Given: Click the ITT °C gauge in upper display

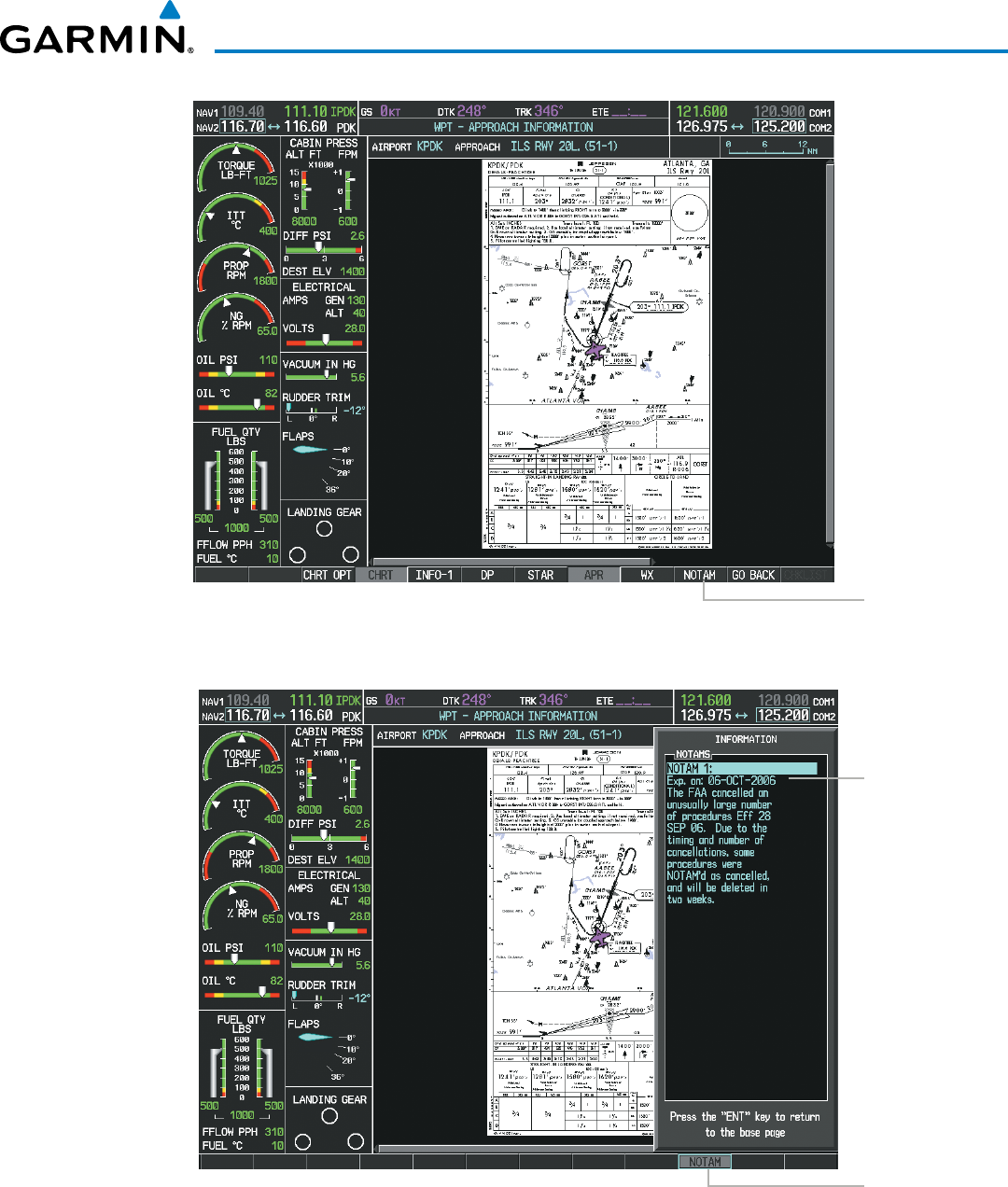Looking at the screenshot, I should pyautogui.click(x=236, y=216).
